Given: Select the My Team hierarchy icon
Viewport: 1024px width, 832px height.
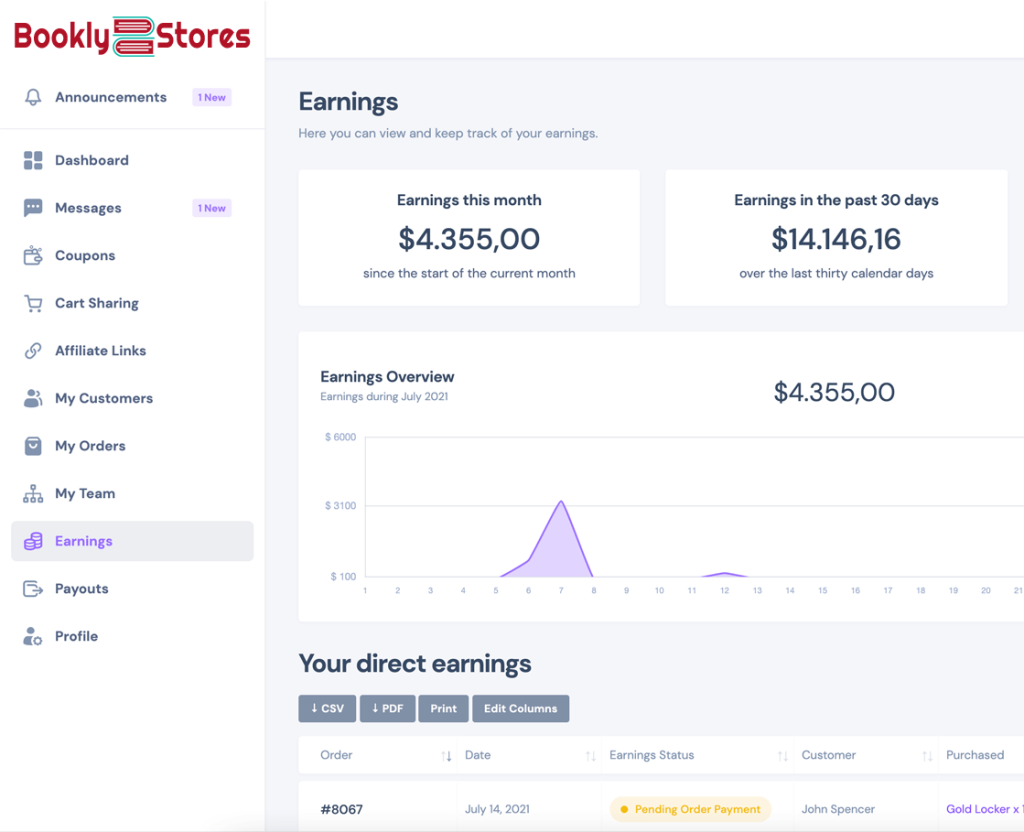Looking at the screenshot, I should click(x=32, y=493).
